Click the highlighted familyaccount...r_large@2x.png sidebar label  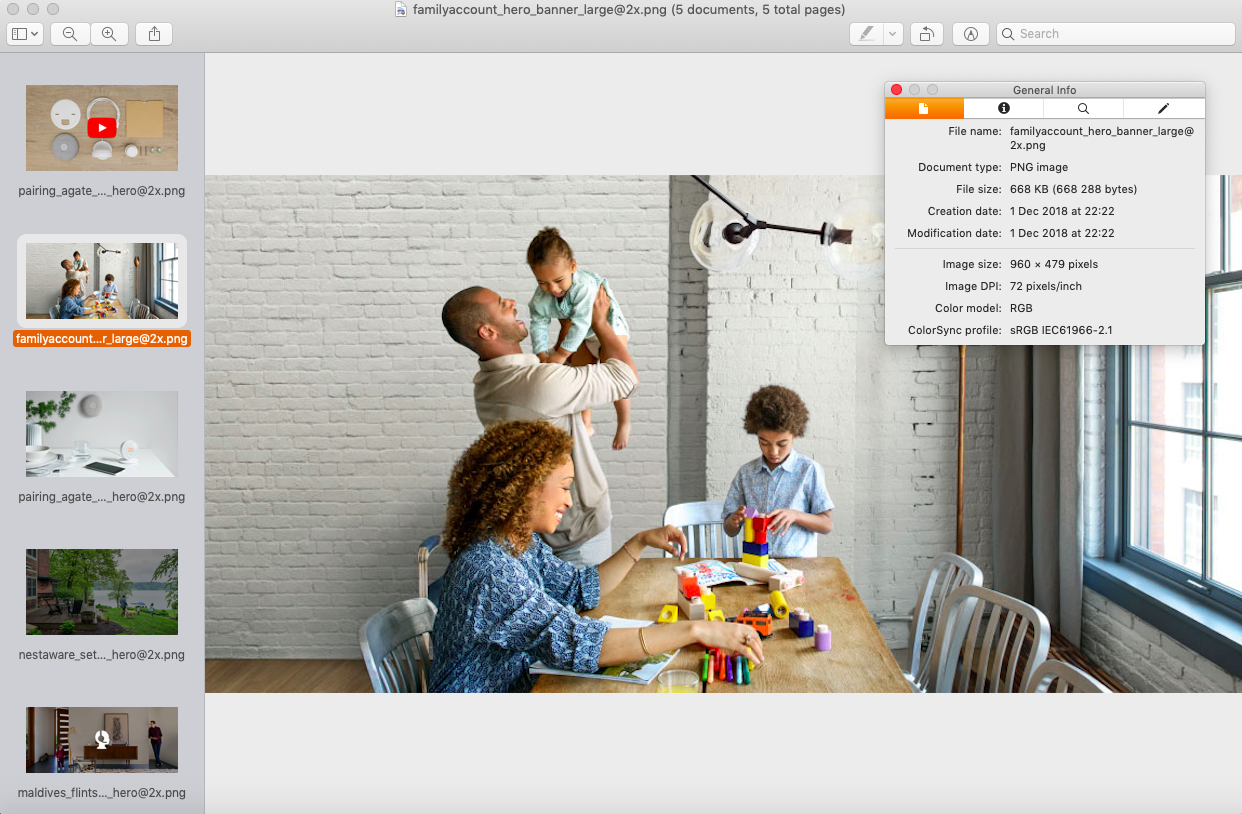[102, 339]
